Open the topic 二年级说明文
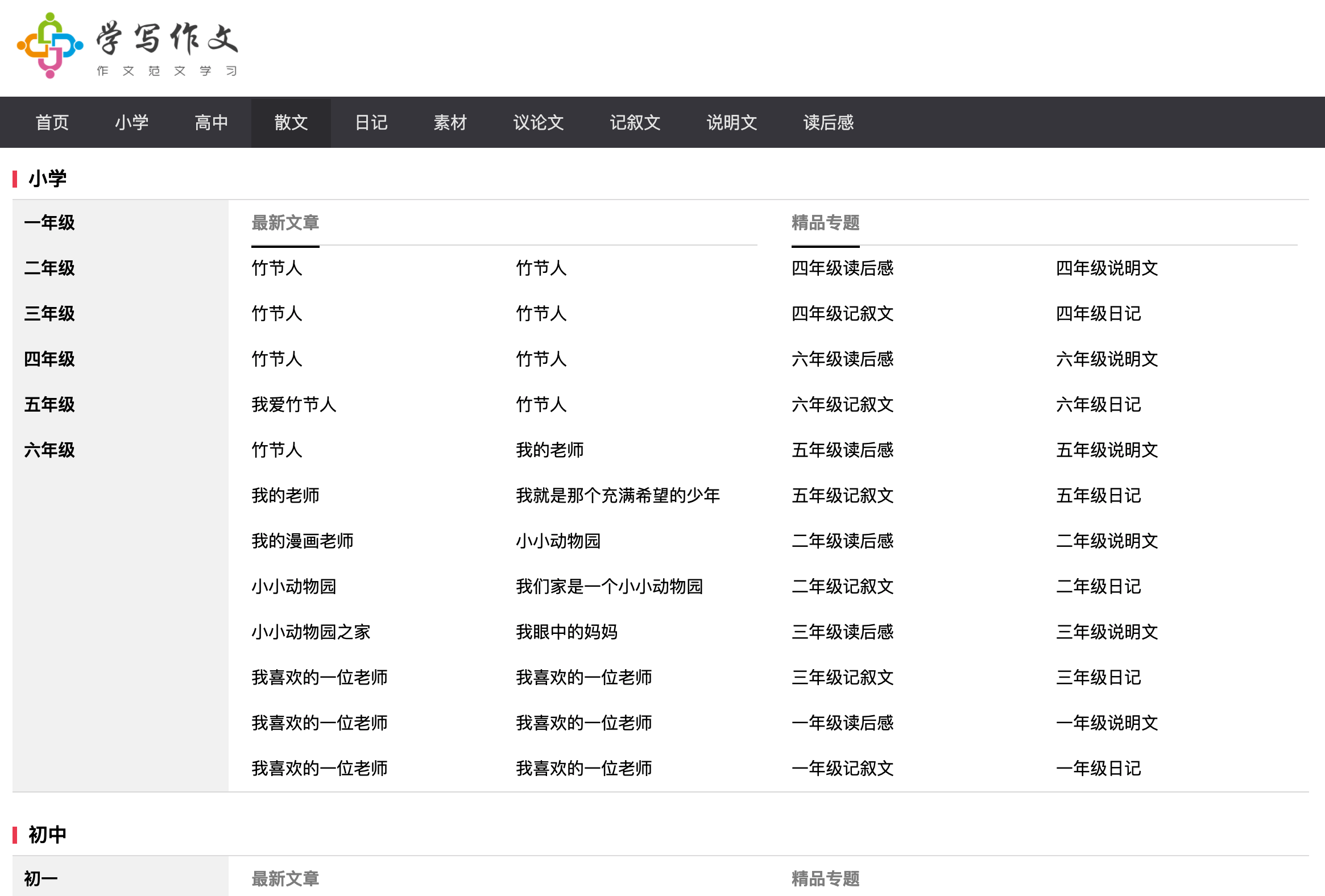This screenshot has height=896, width=1325. click(1107, 541)
